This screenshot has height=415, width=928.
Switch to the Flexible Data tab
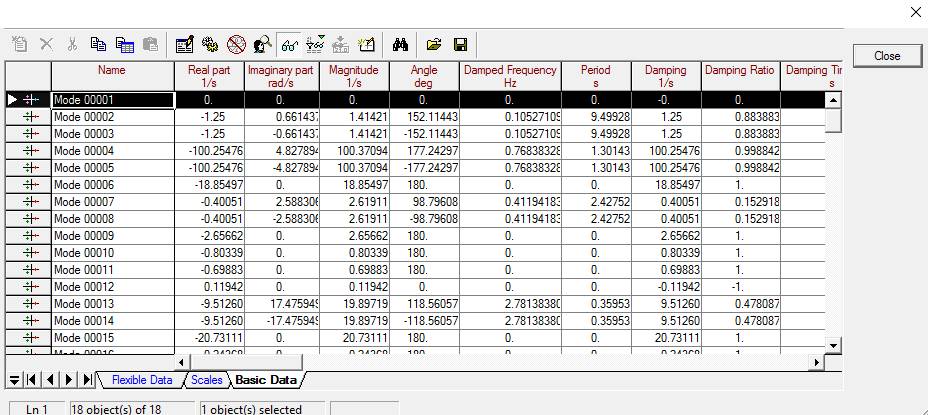tap(141, 380)
